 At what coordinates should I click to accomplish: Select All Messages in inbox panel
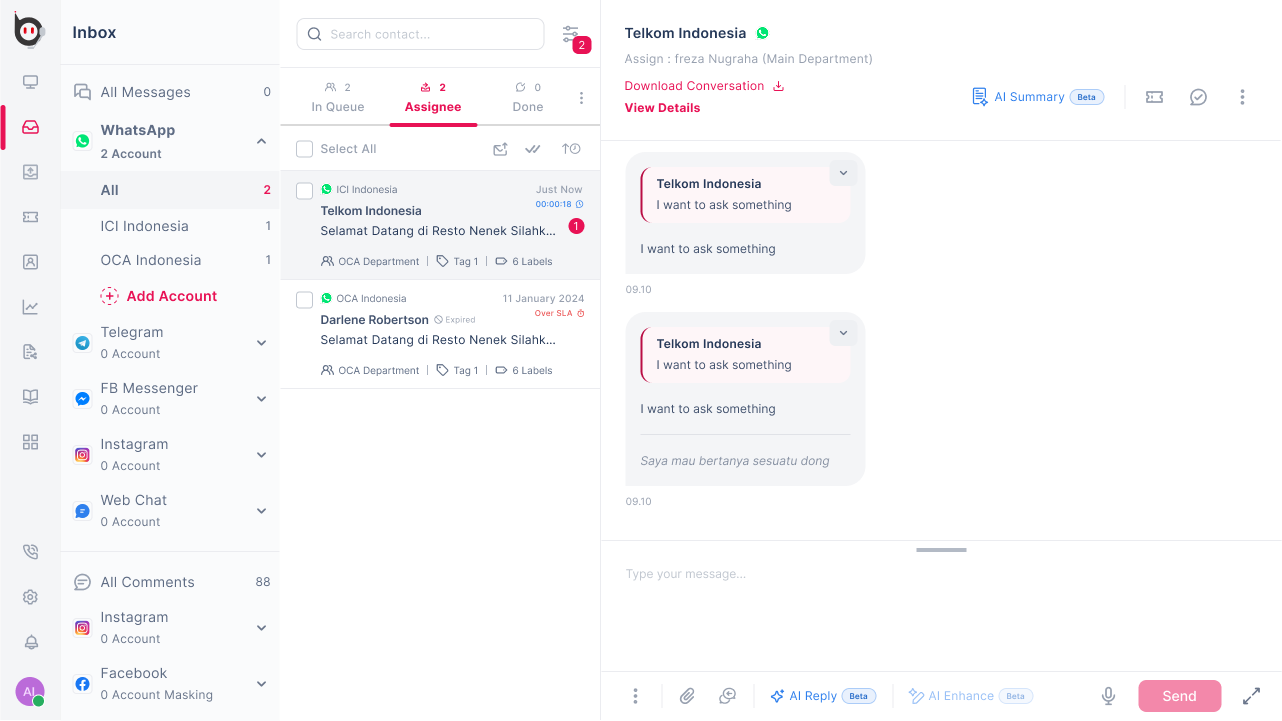[x=170, y=92]
